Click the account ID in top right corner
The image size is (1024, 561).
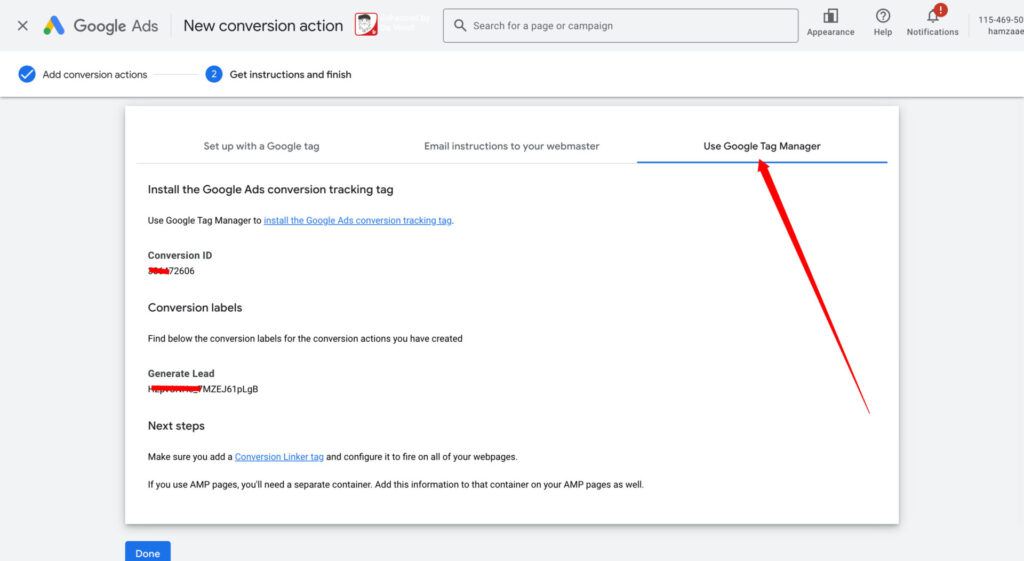[x=1000, y=20]
